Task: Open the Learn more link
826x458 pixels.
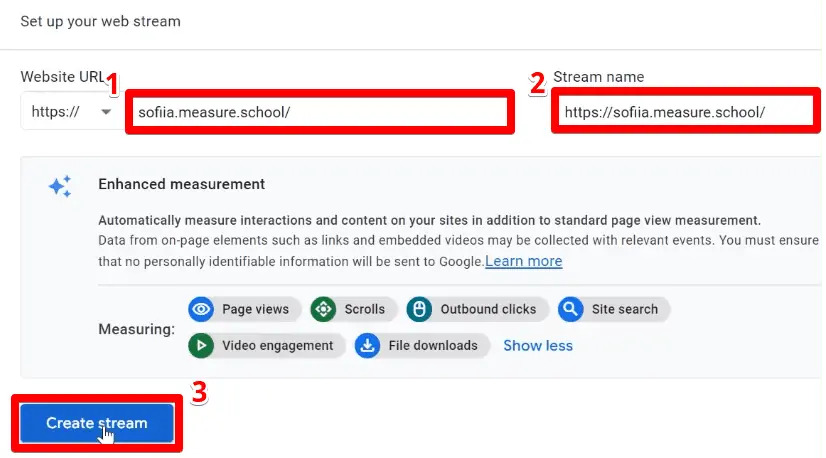Action: (524, 261)
